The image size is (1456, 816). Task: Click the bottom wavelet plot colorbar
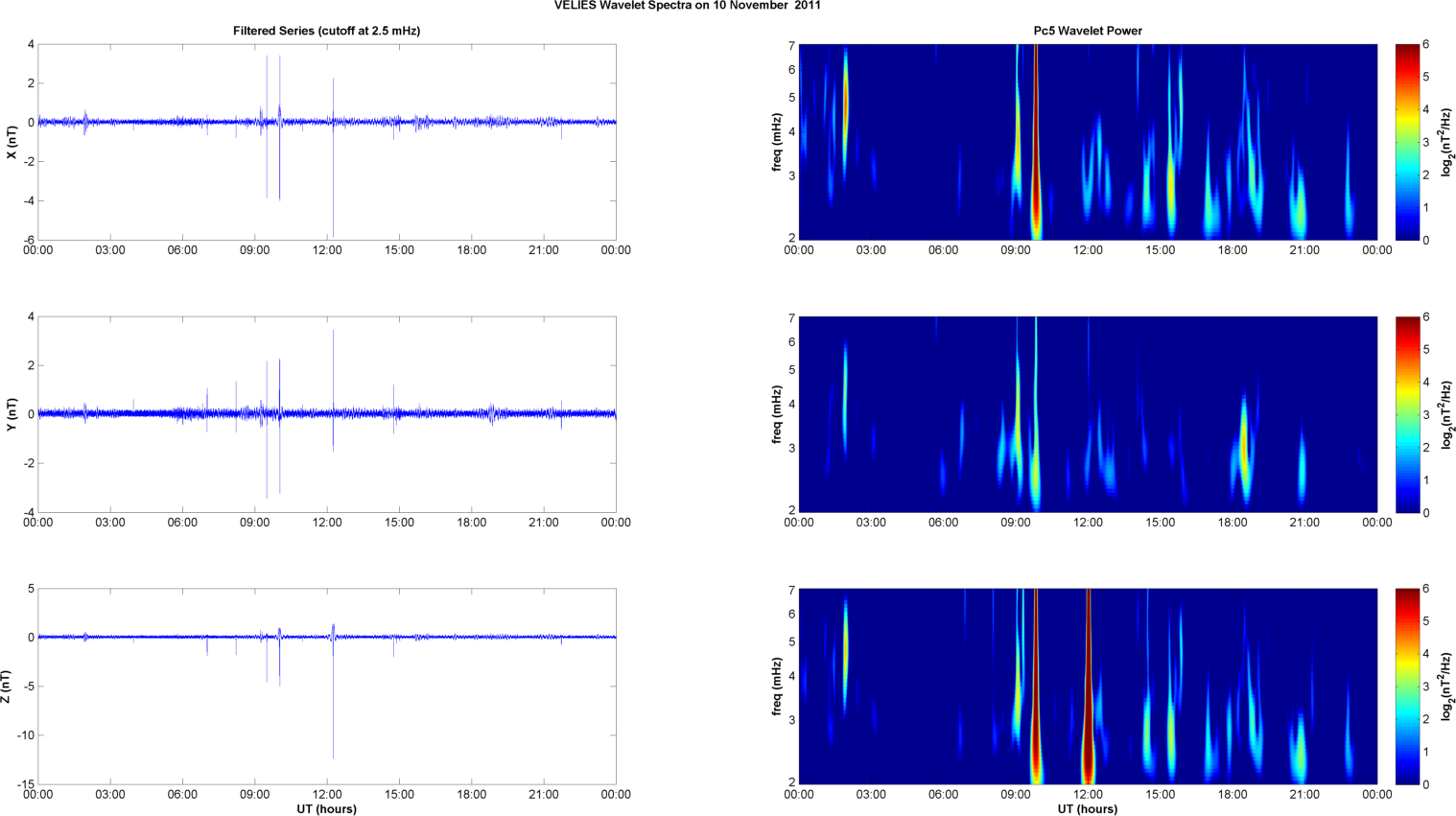click(x=1406, y=687)
